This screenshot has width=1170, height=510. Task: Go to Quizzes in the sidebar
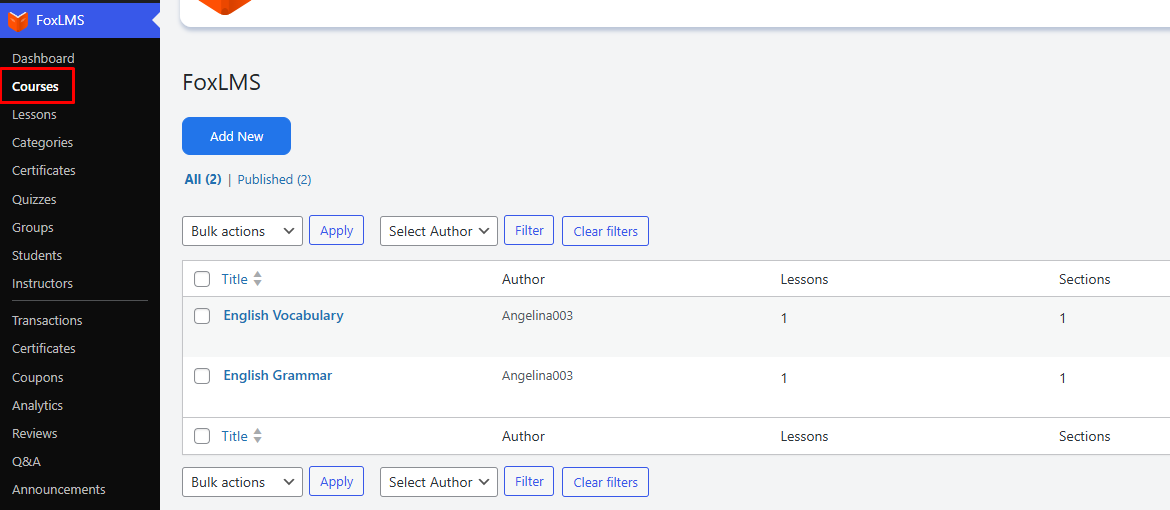(x=34, y=200)
